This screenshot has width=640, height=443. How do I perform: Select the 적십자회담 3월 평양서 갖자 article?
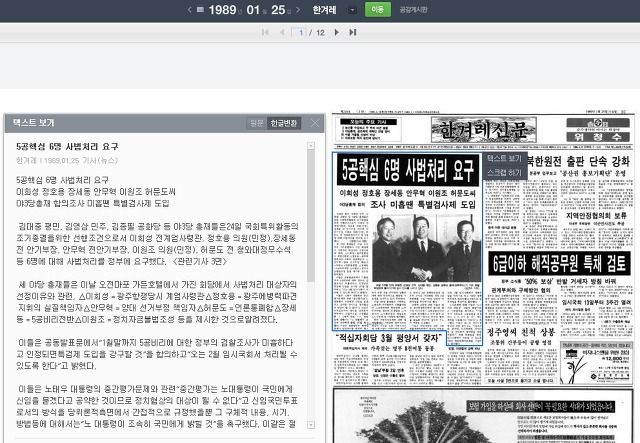click(389, 338)
